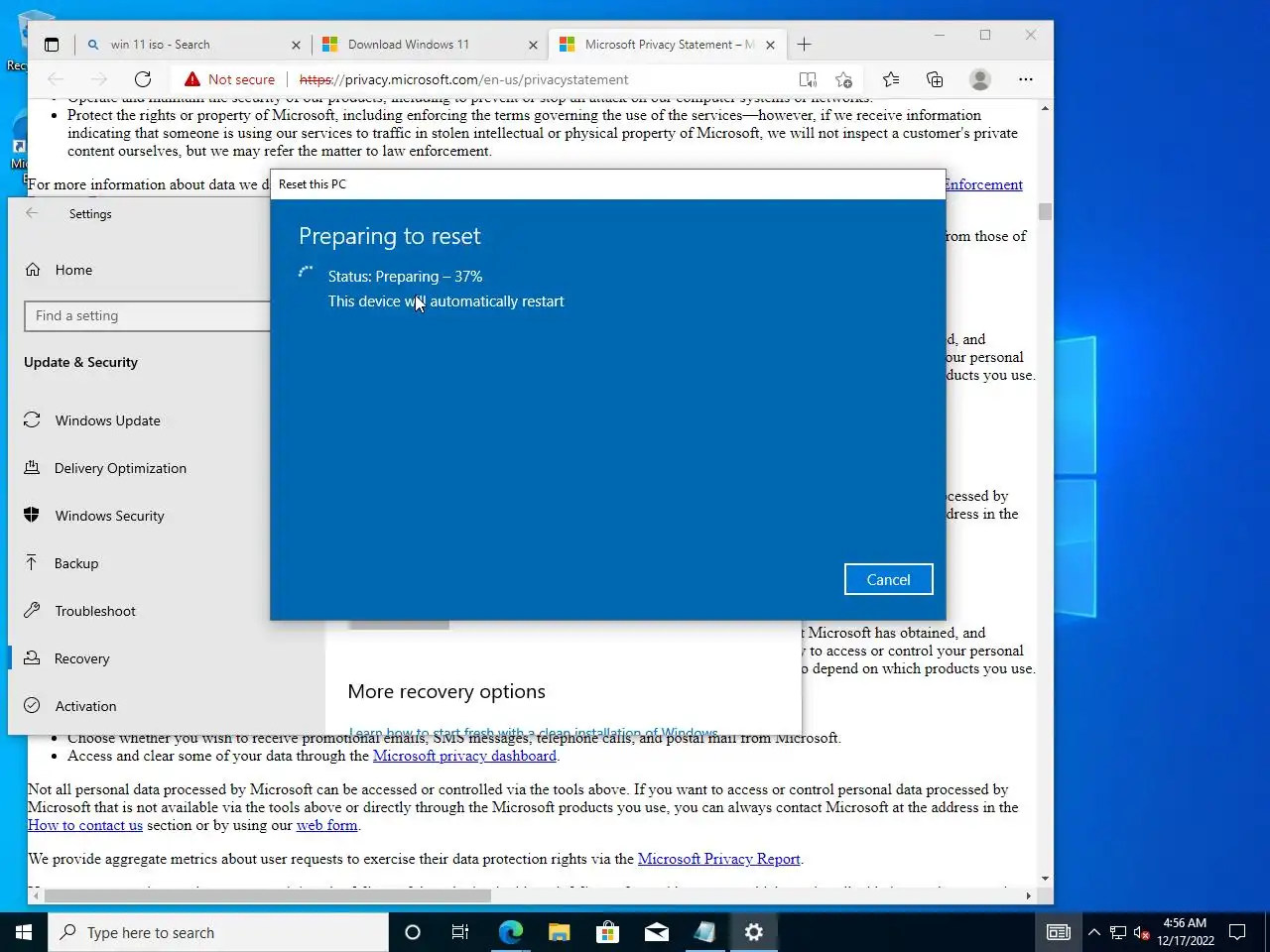Open a new browser tab
The height and width of the screenshot is (952, 1270).
point(804,45)
